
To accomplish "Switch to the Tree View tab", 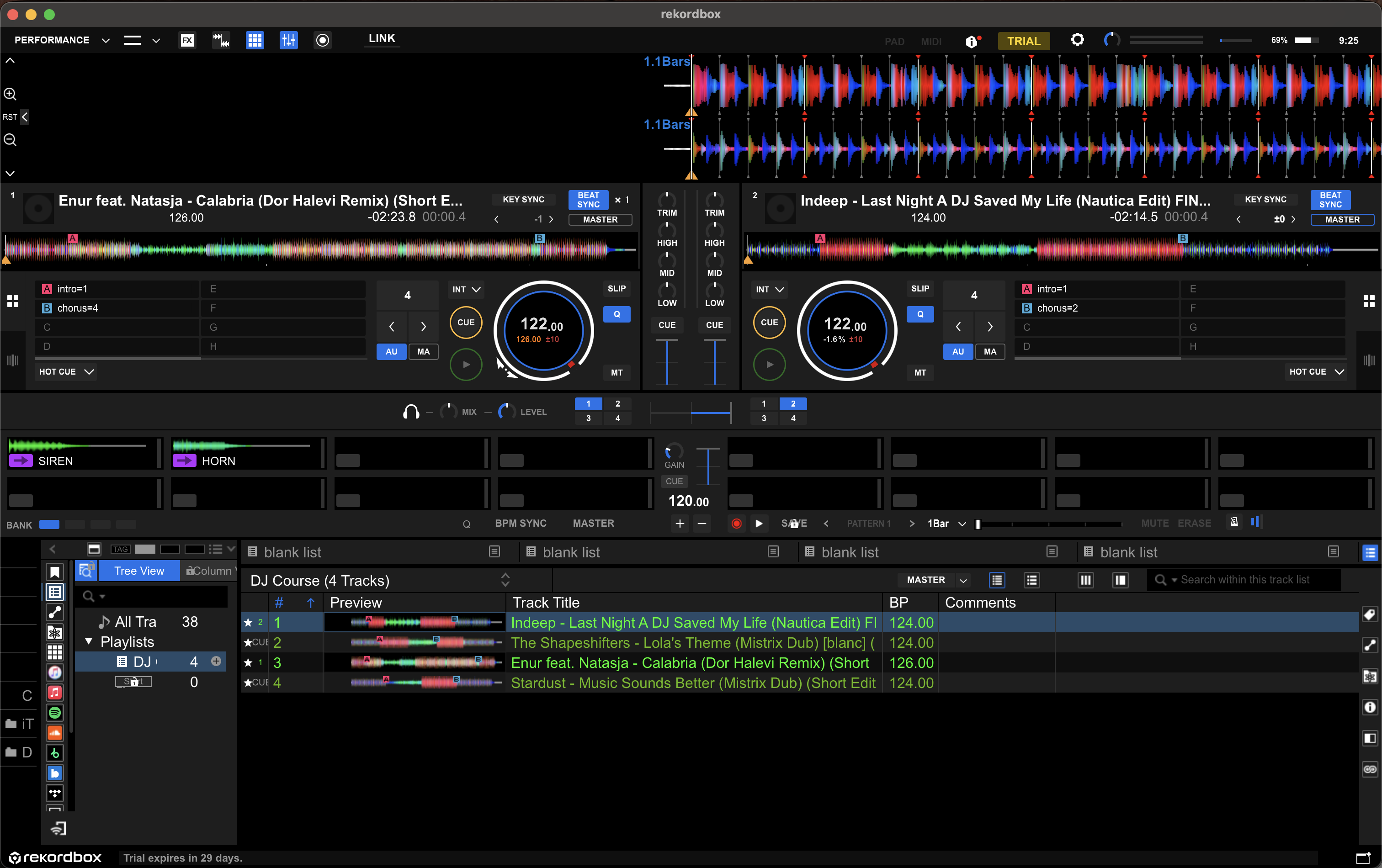I will click(x=139, y=571).
